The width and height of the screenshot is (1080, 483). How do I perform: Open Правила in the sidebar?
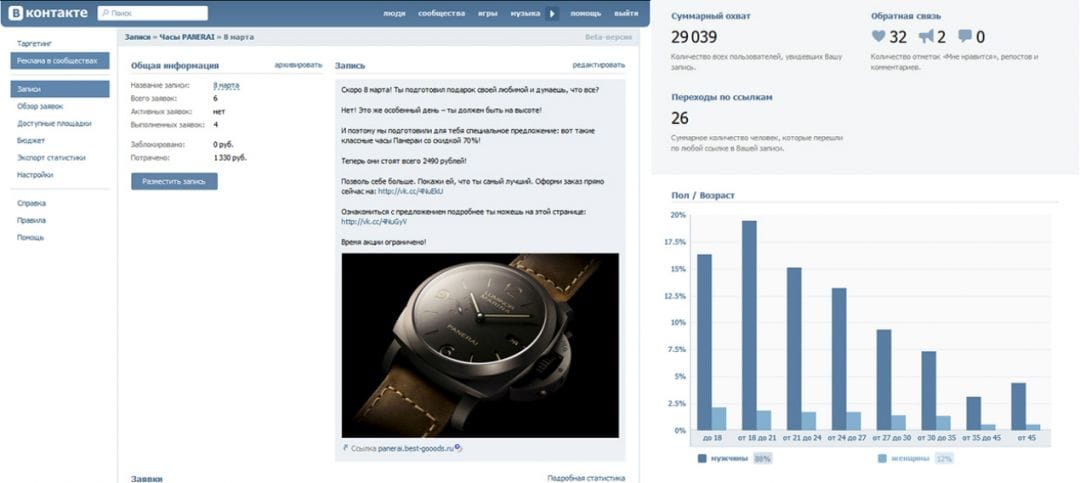(x=32, y=220)
